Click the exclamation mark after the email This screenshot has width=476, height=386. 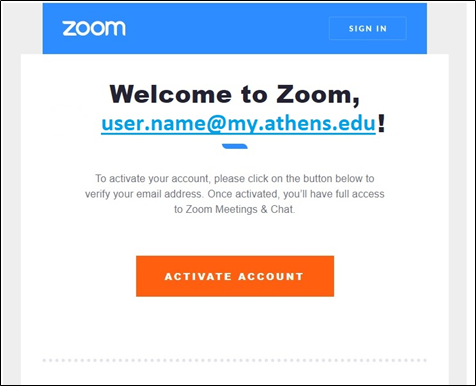[x=382, y=123]
